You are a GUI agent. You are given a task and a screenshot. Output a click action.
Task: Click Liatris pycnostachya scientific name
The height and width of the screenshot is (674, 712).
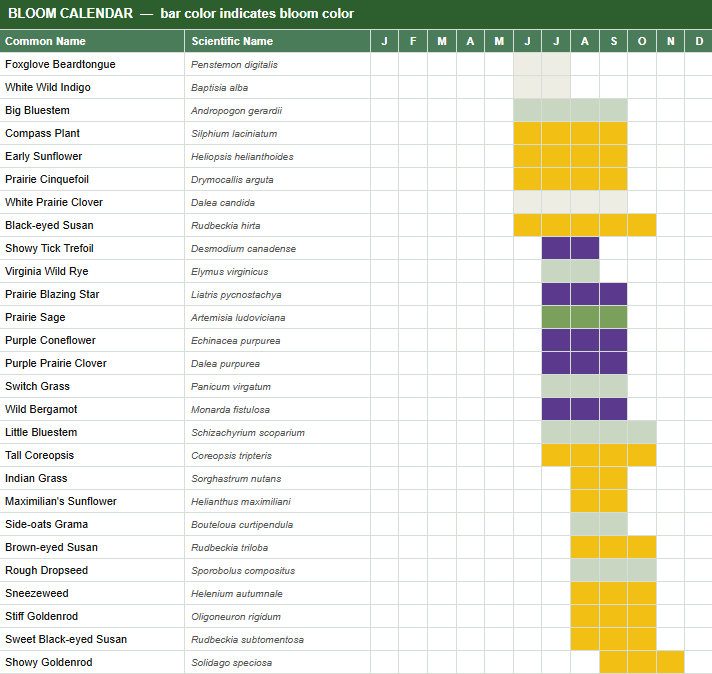[277, 294]
